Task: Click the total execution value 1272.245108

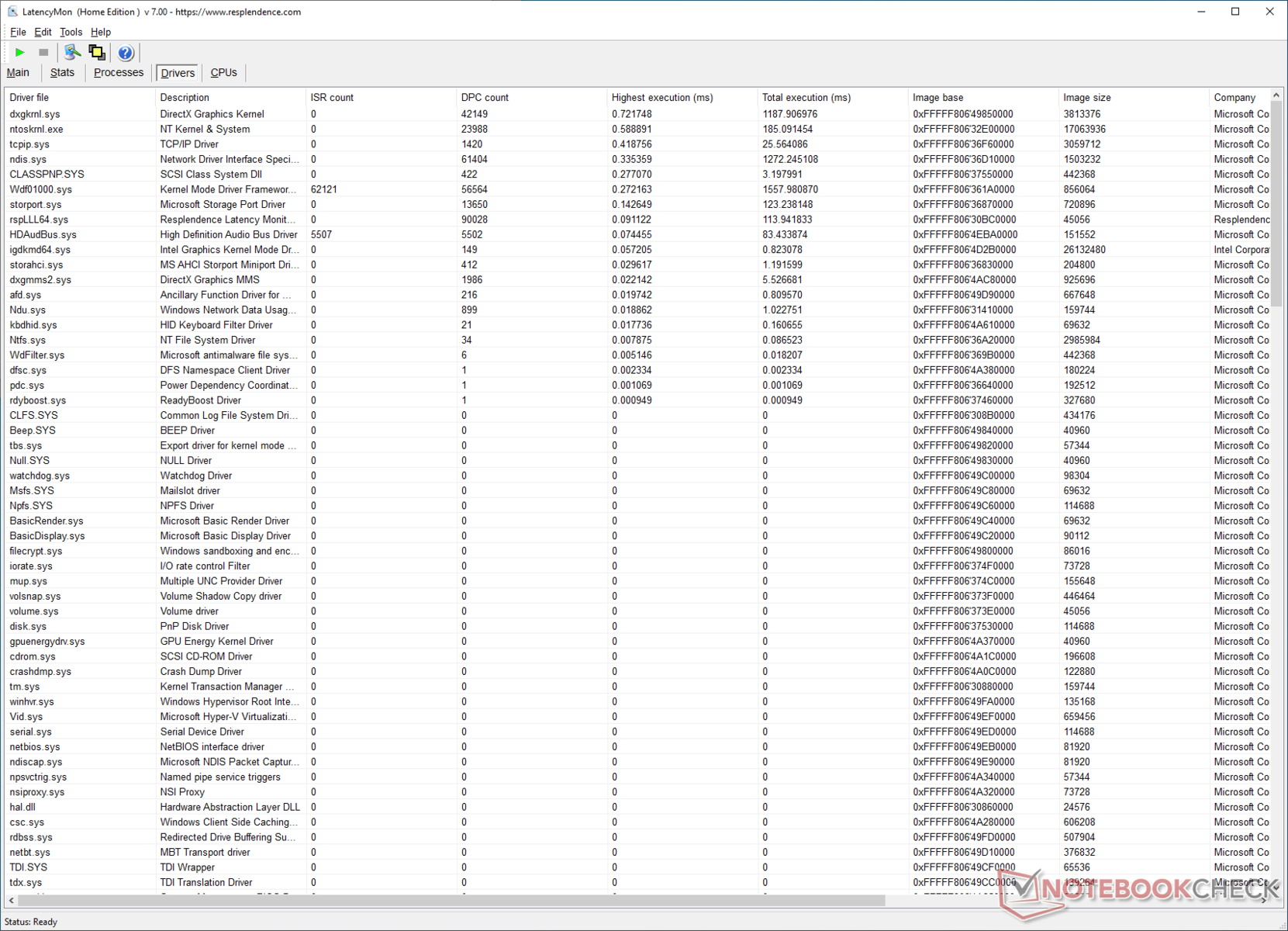Action: pos(790,160)
